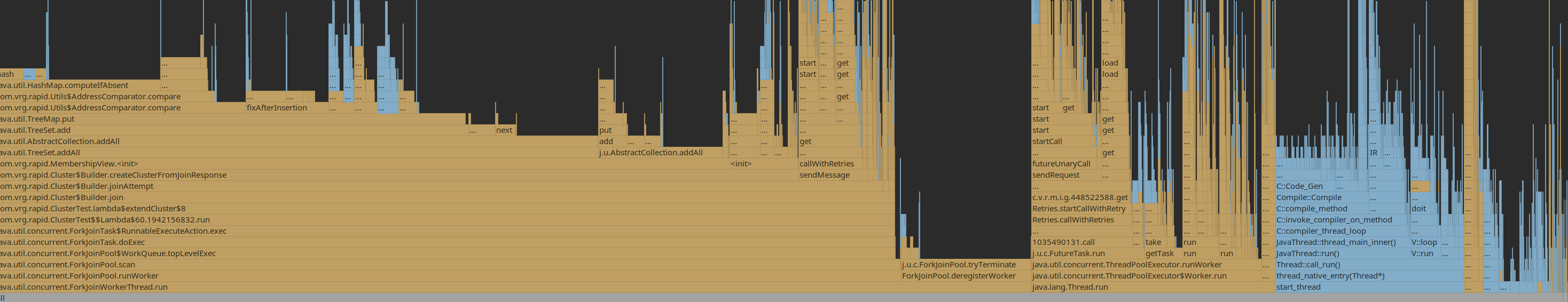The image size is (1568, 302).
Task: Select the java.util.TreeMap.put frame
Action: (232, 119)
